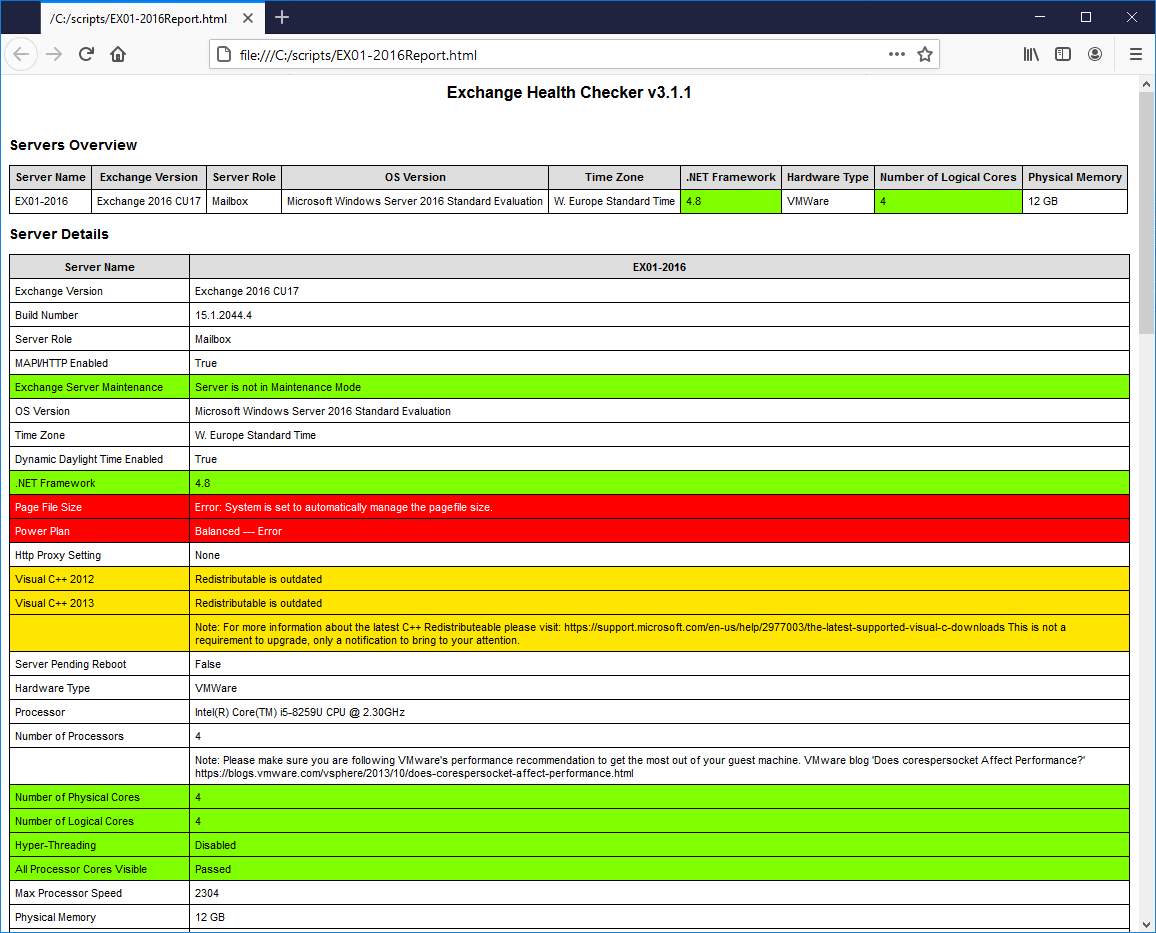Reload the EX01-2016 report page
1156x933 pixels.
click(x=86, y=55)
